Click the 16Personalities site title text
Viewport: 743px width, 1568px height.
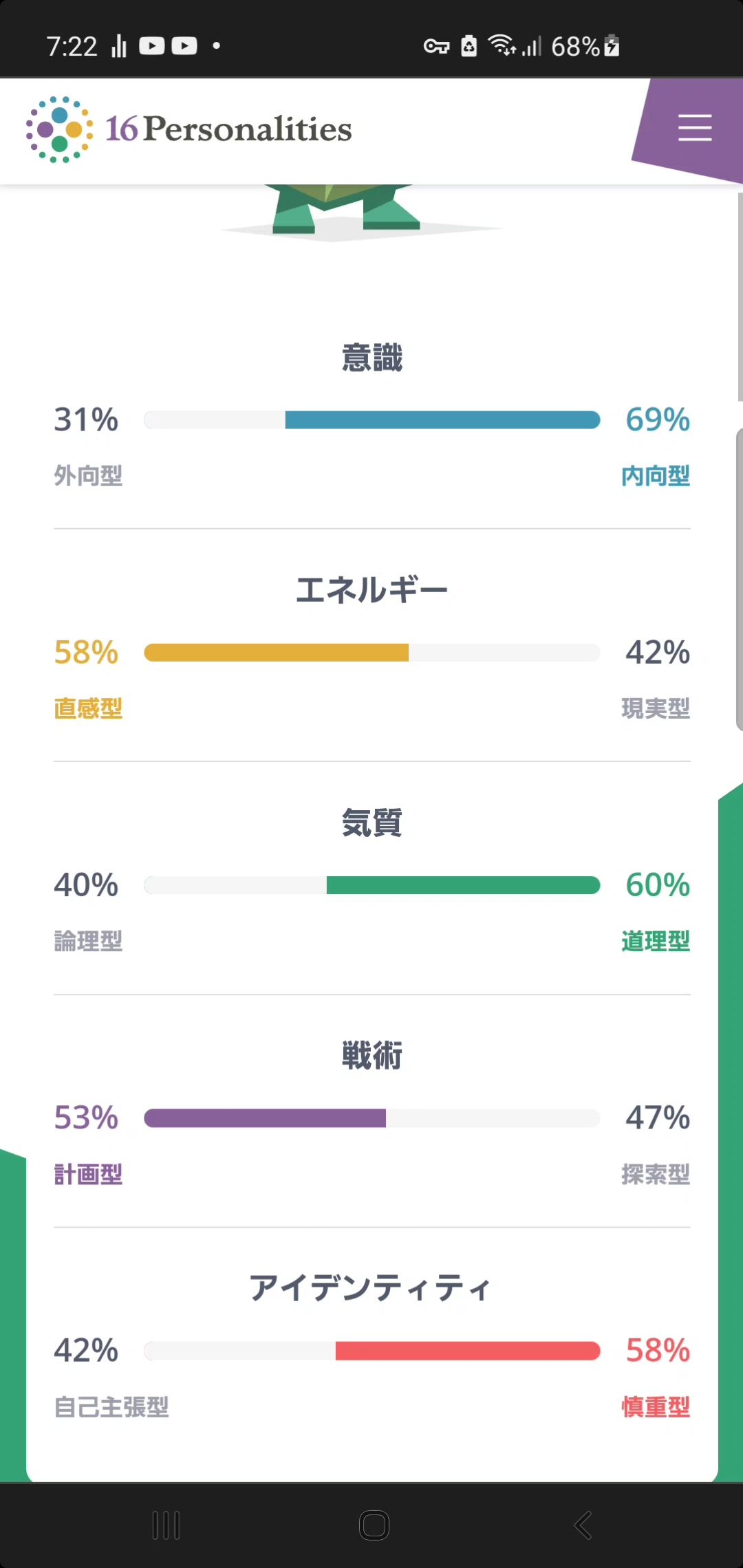click(228, 129)
